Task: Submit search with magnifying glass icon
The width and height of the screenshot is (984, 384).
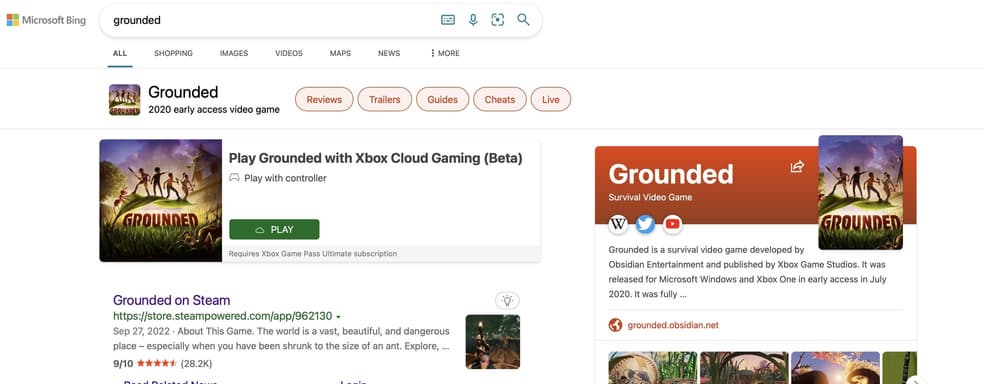Action: click(x=523, y=20)
